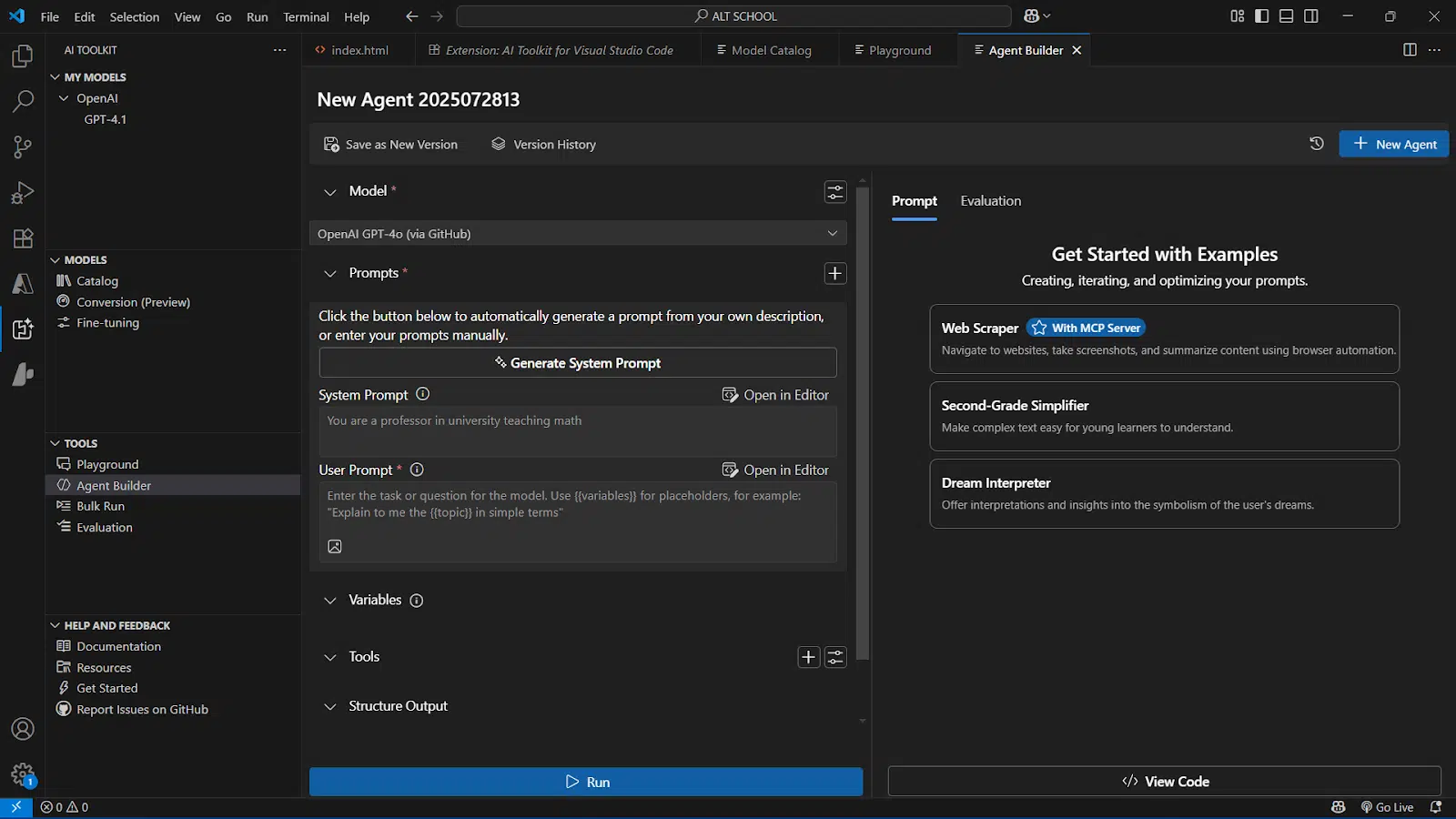Click the Run button

coord(586,782)
